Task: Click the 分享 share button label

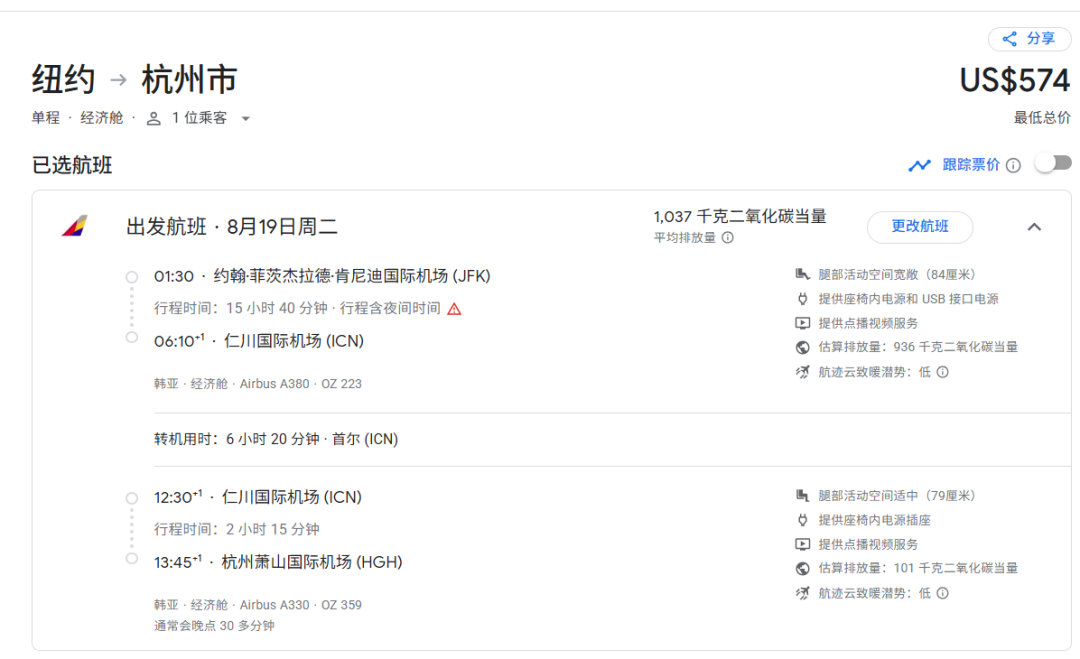Action: coord(1040,39)
